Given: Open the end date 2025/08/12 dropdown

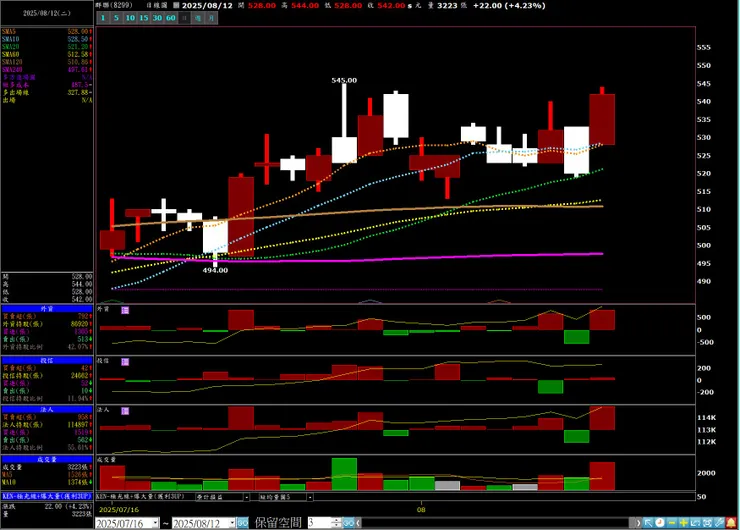Looking at the screenshot, I should coord(232,523).
